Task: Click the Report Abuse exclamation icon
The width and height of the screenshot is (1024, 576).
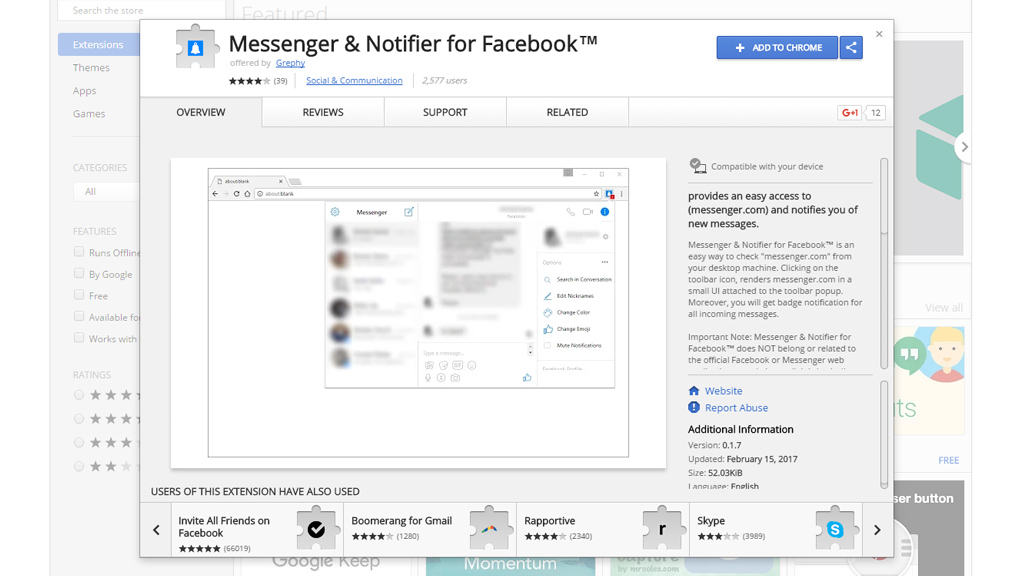Action: [x=694, y=407]
